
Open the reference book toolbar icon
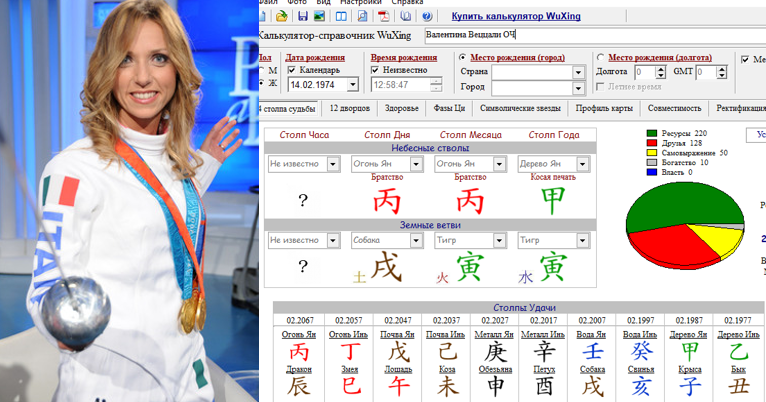[405, 16]
